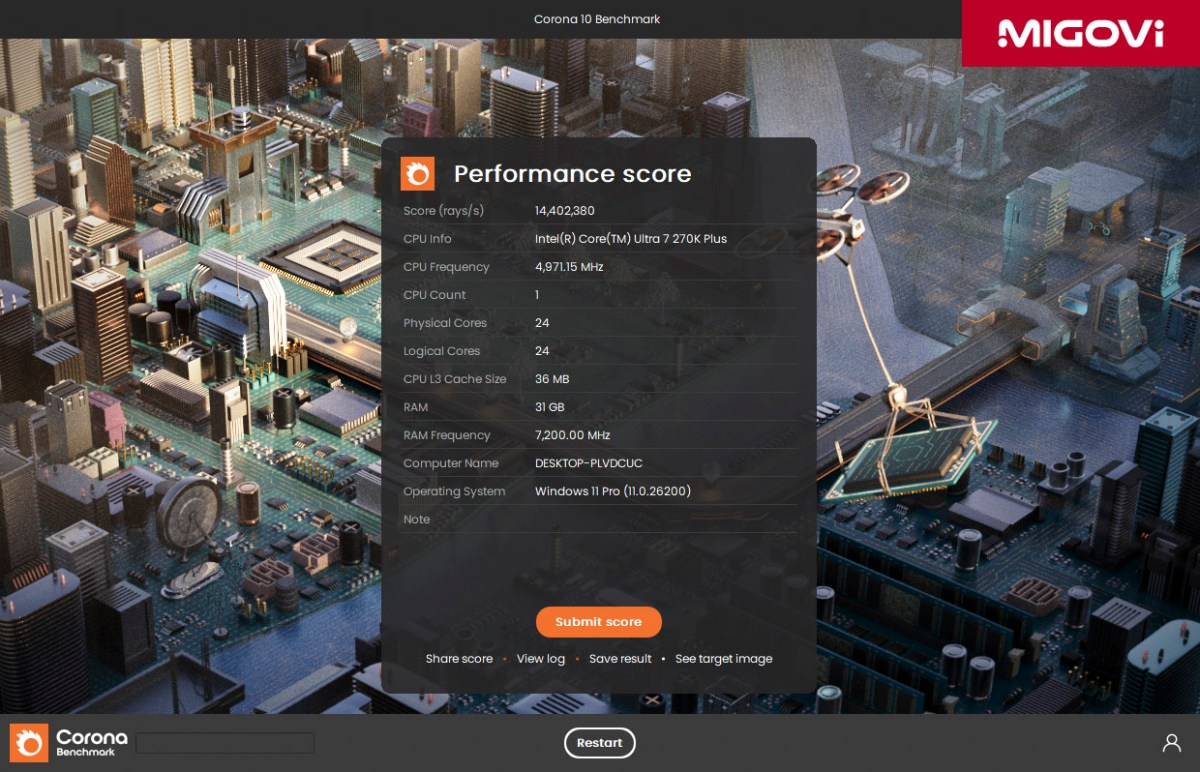Click the text field next to the Corona logo
This screenshot has height=772, width=1200.
pyautogui.click(x=227, y=742)
